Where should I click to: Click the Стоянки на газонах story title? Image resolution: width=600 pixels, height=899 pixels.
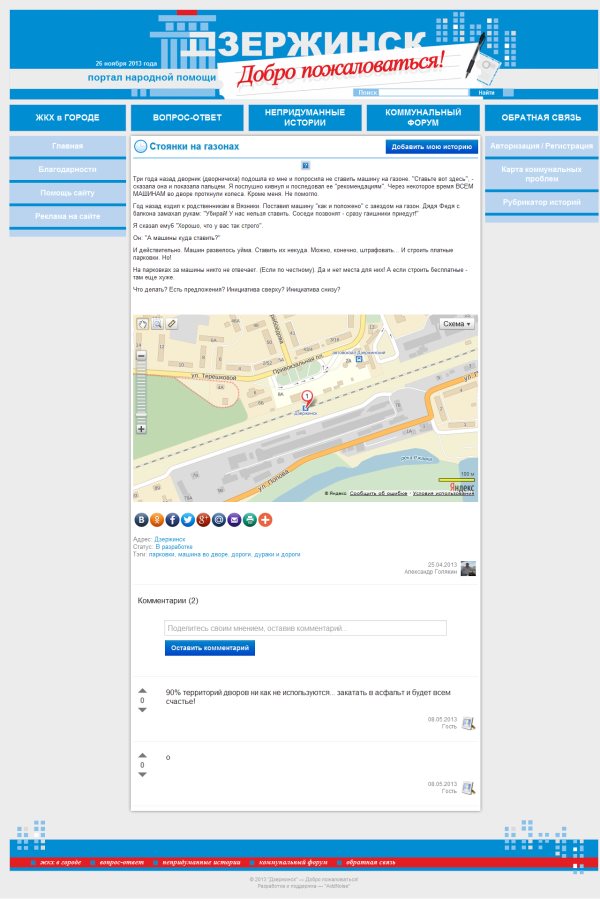[x=194, y=147]
